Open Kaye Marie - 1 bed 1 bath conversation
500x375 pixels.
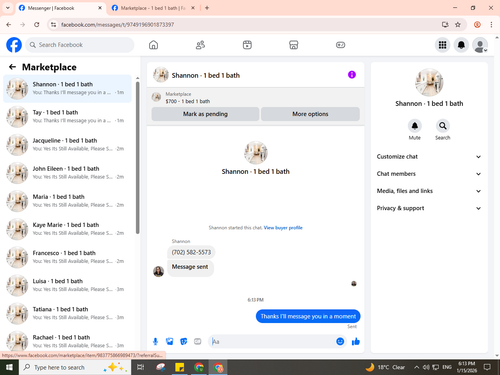pos(67,229)
